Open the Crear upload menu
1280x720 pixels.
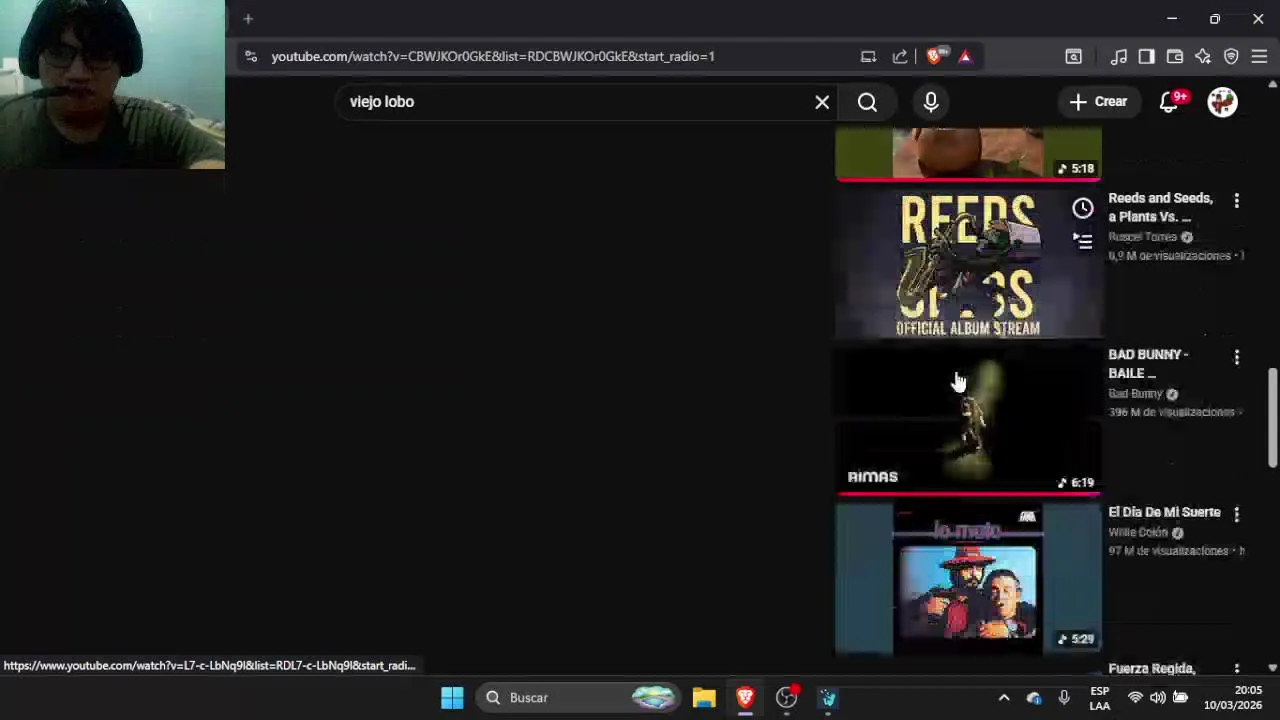(1098, 102)
